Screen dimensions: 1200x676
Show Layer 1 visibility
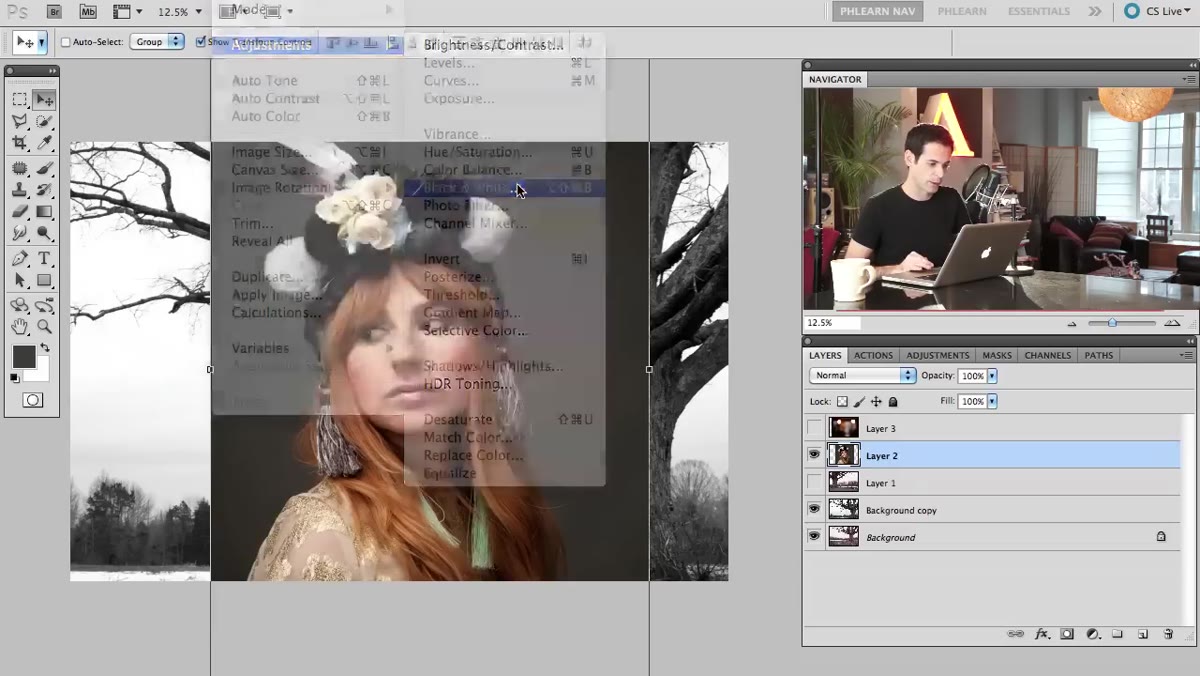(x=815, y=482)
